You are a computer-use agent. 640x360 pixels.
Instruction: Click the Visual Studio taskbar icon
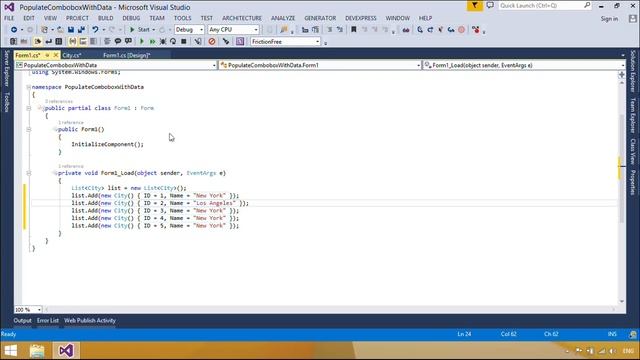pos(66,351)
